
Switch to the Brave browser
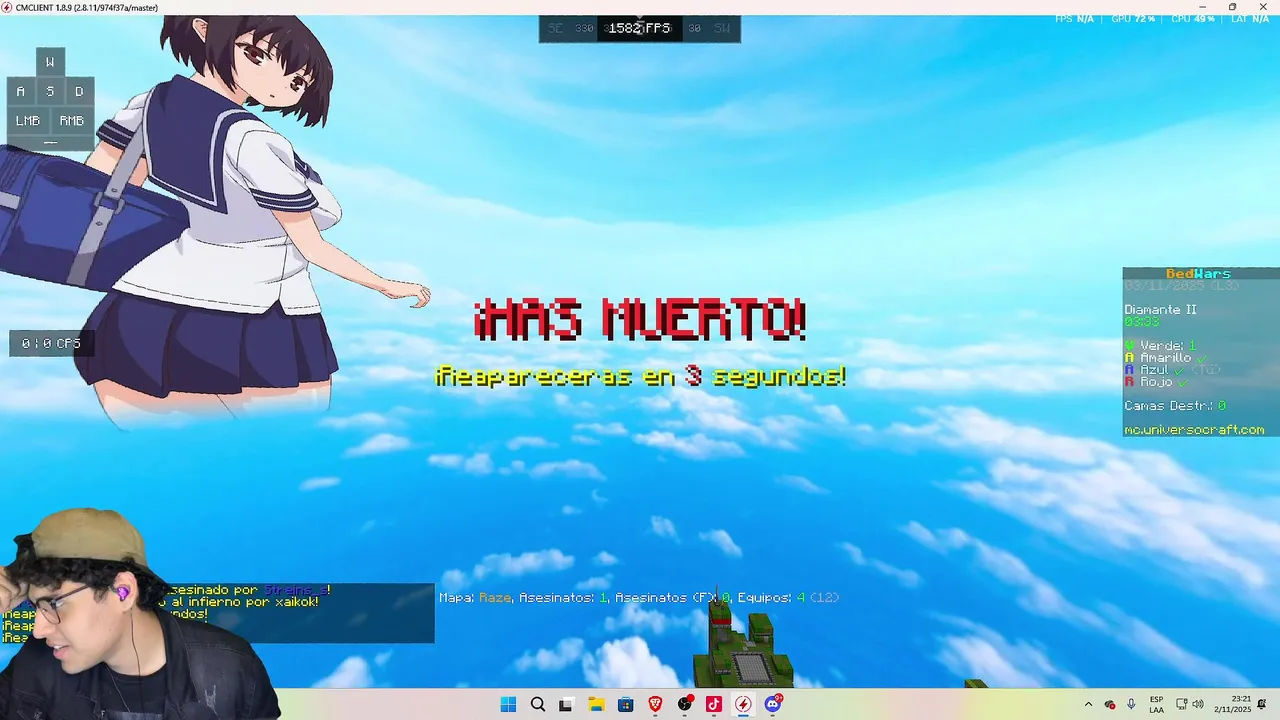[655, 704]
